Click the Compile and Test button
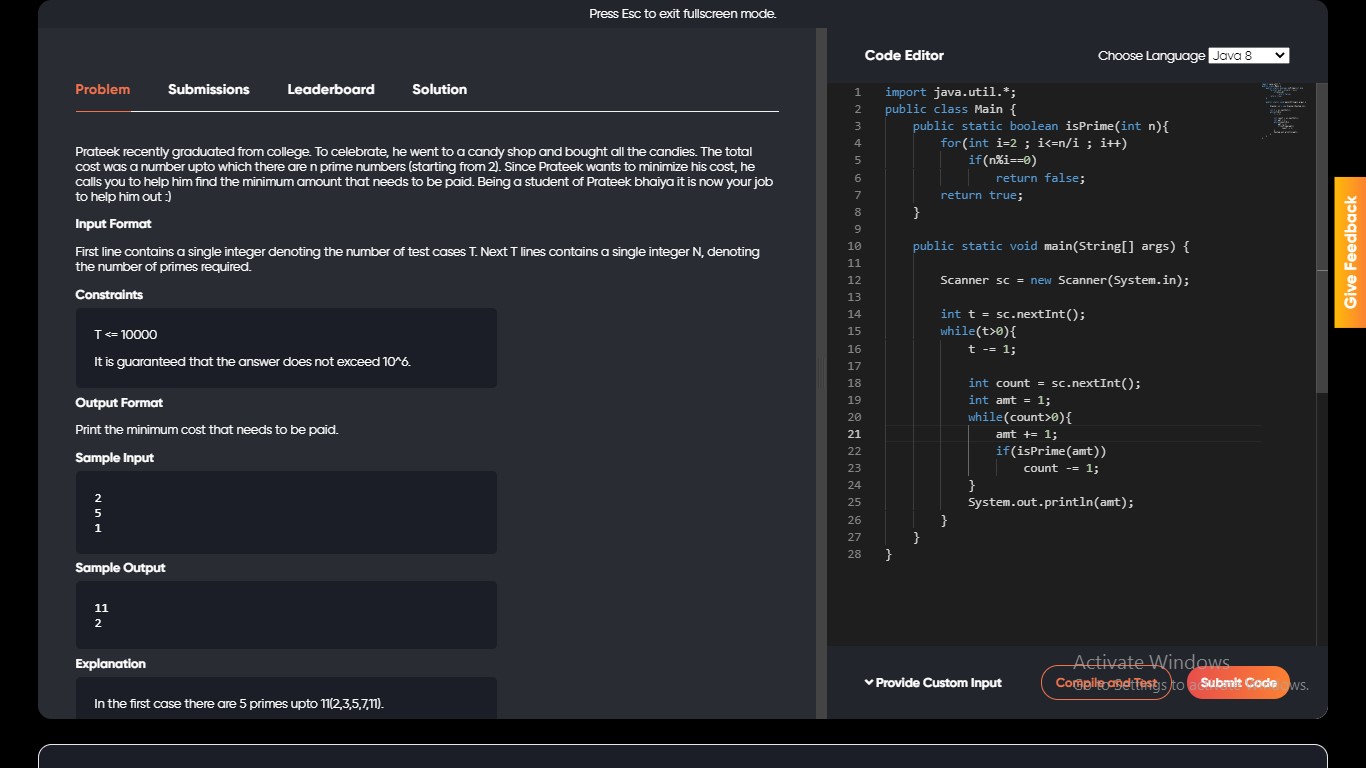1366x768 pixels. (1105, 683)
